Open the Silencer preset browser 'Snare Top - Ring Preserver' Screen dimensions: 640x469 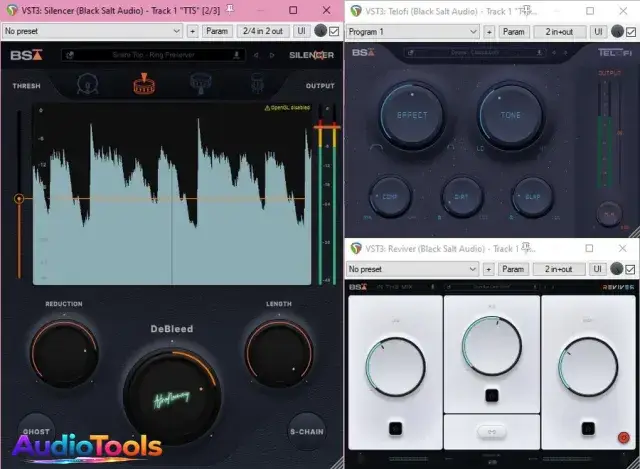point(153,55)
